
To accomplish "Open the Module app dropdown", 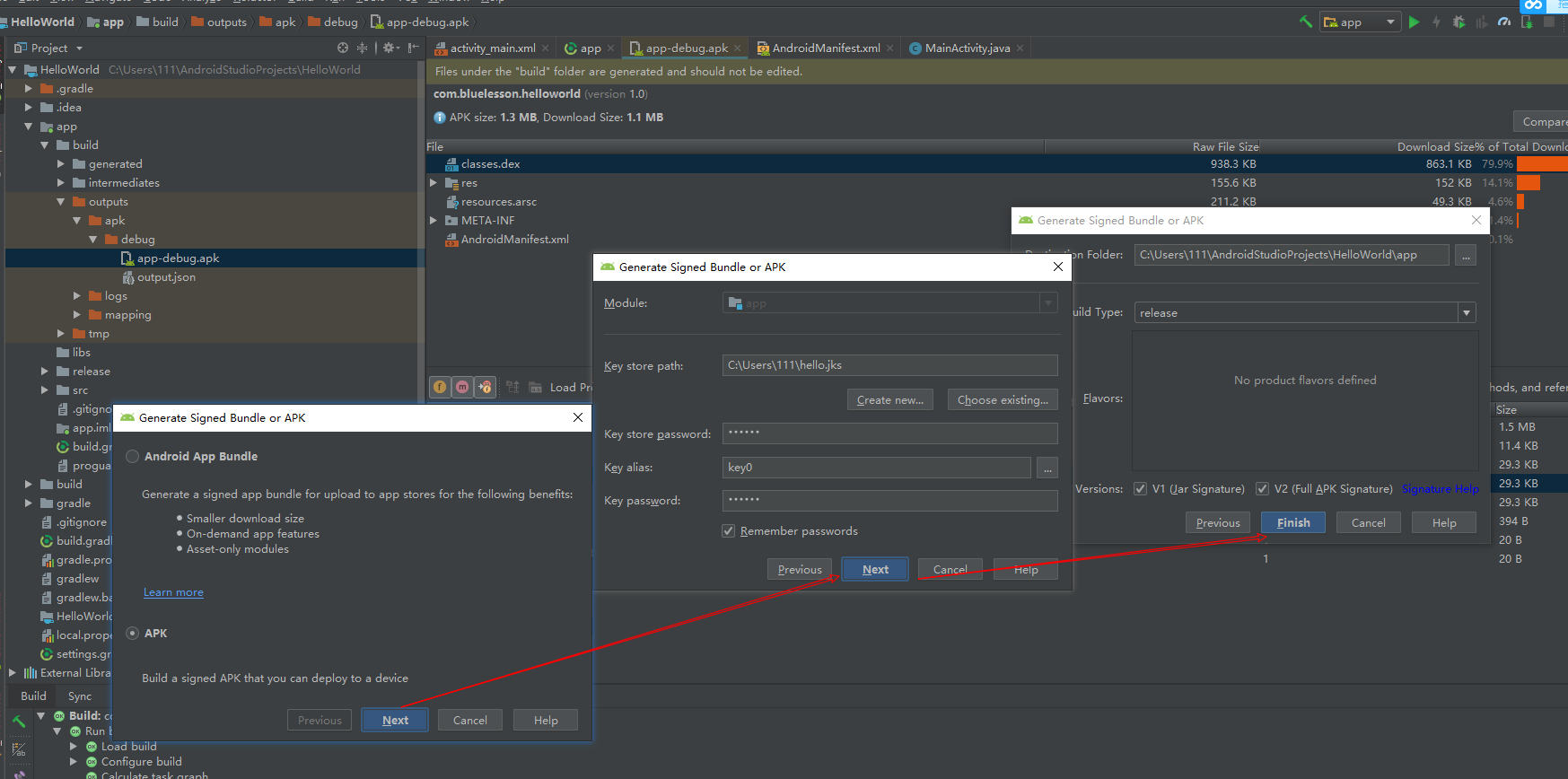I will pos(890,303).
